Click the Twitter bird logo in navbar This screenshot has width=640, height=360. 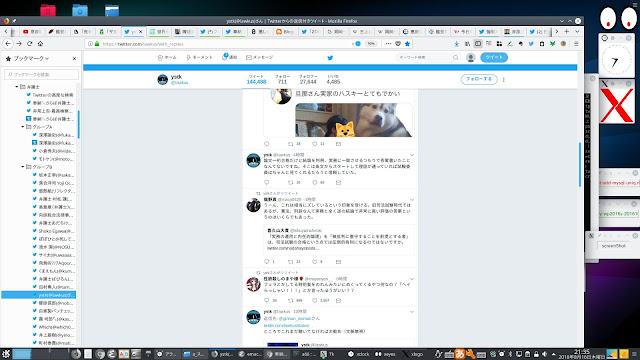[330, 58]
